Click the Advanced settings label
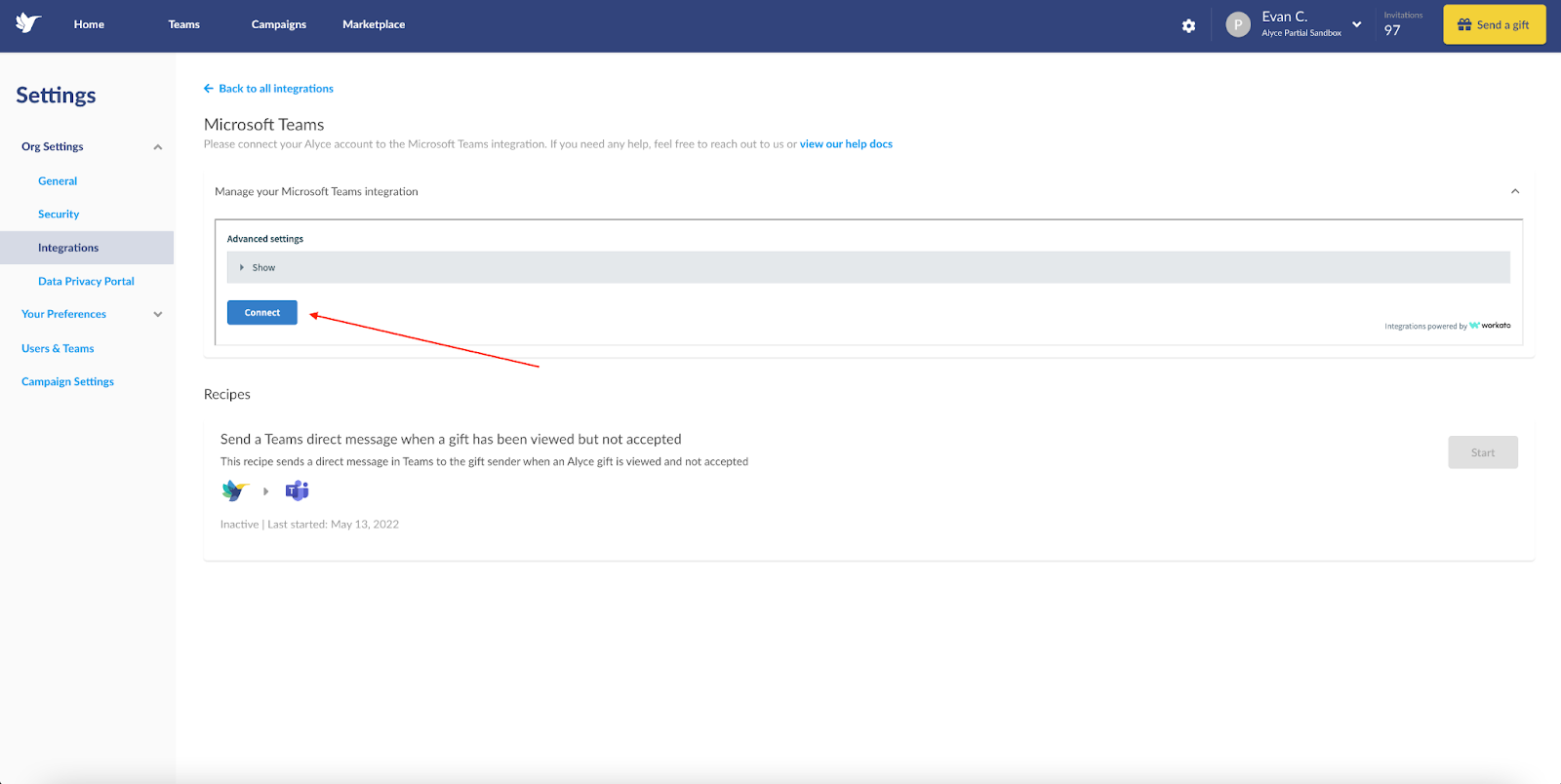This screenshot has height=784, width=1561. 265,239
